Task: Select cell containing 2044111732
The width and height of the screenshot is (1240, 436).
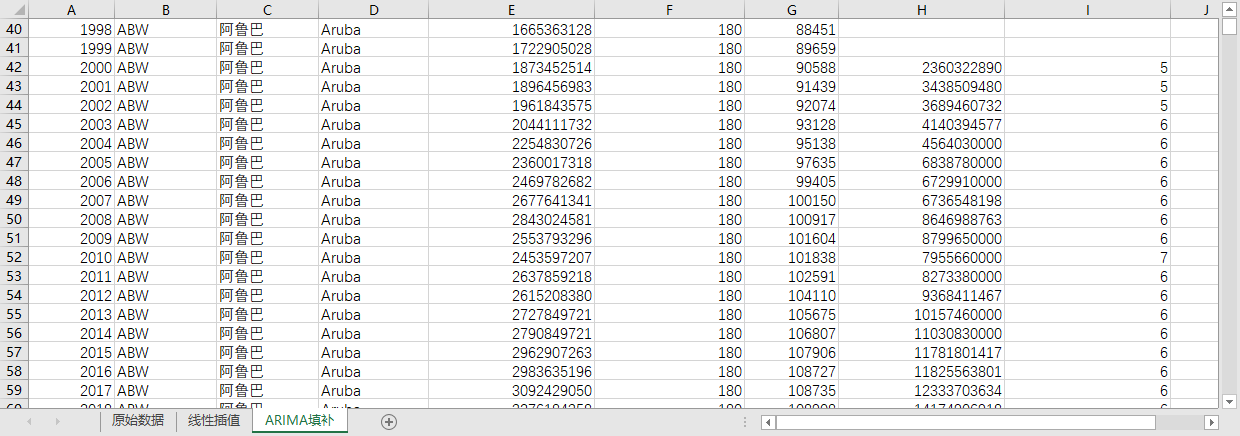Action: point(512,125)
